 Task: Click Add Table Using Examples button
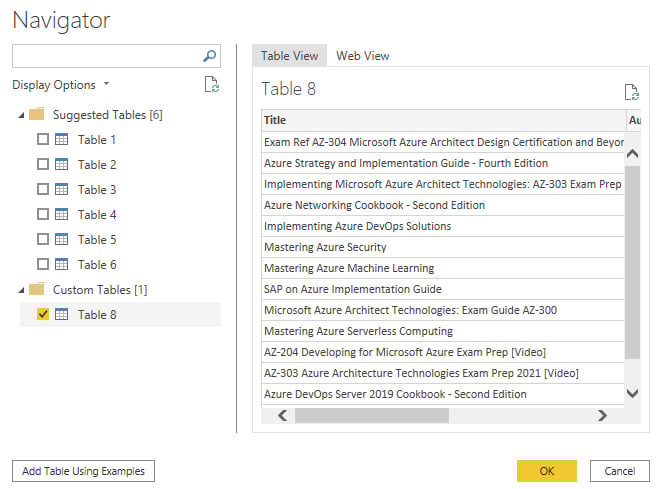click(83, 471)
